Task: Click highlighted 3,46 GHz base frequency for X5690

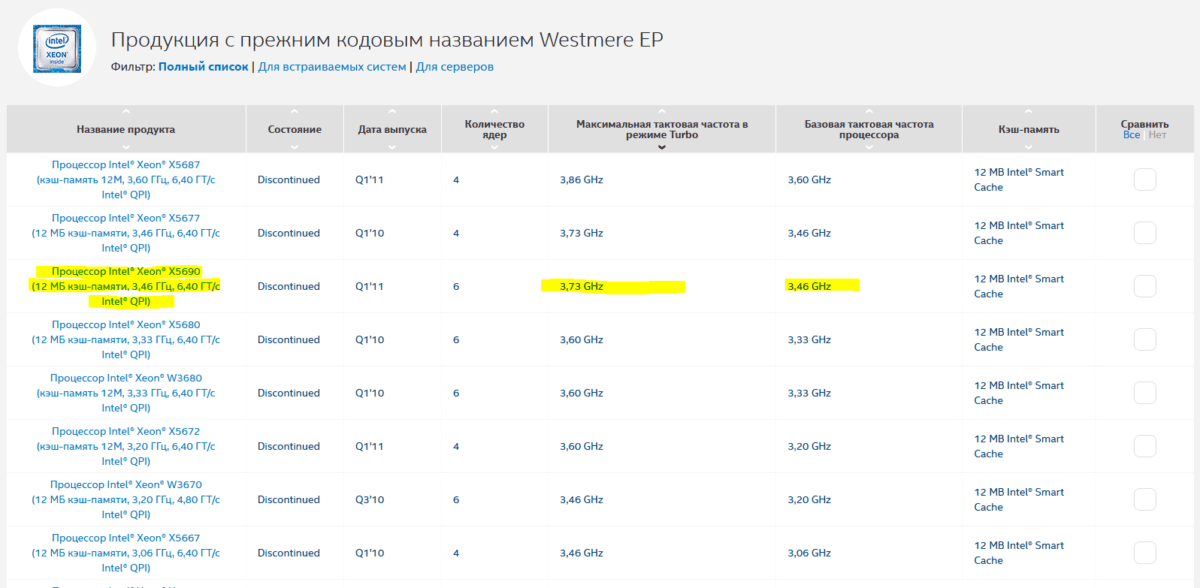Action: (x=809, y=286)
